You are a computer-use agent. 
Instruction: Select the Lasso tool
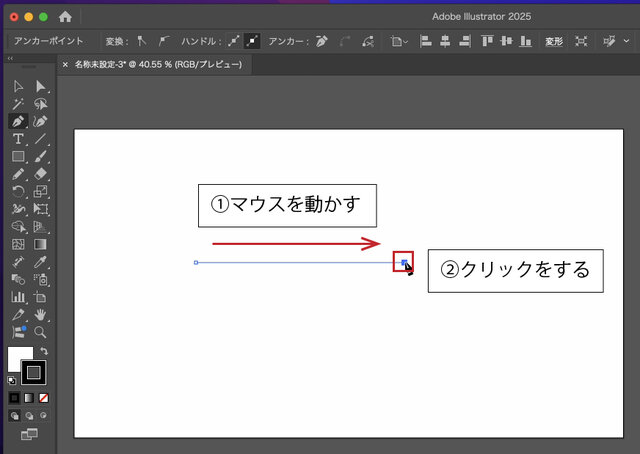tap(40, 104)
